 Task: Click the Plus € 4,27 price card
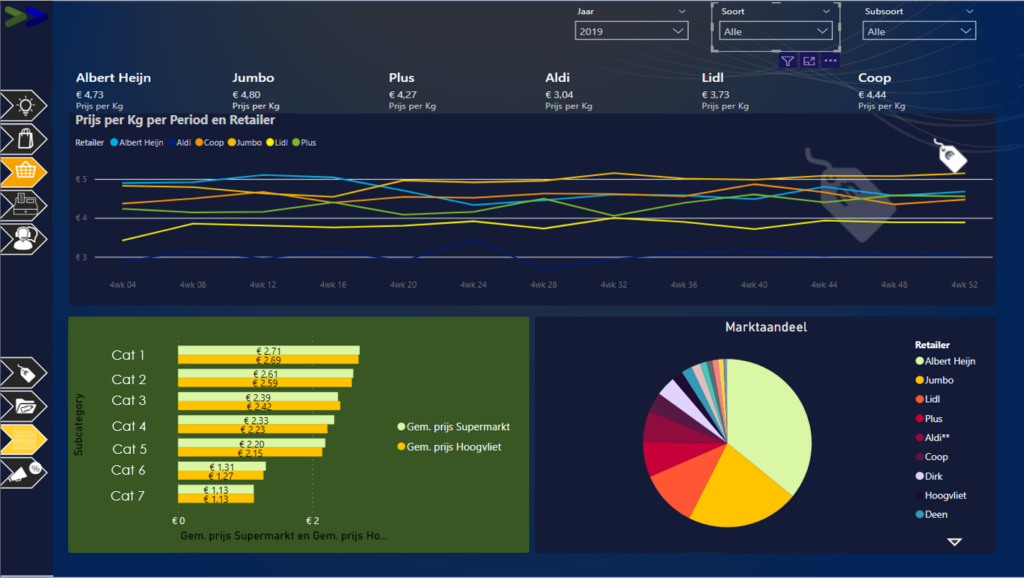click(x=412, y=91)
